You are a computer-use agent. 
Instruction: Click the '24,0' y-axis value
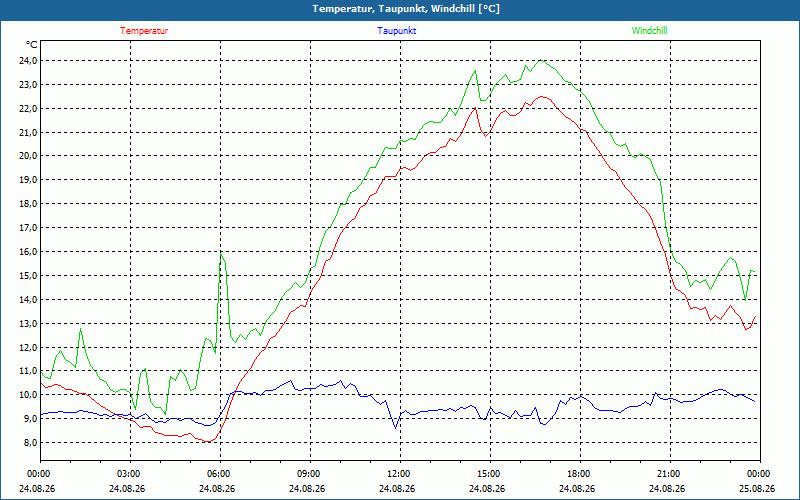point(29,61)
